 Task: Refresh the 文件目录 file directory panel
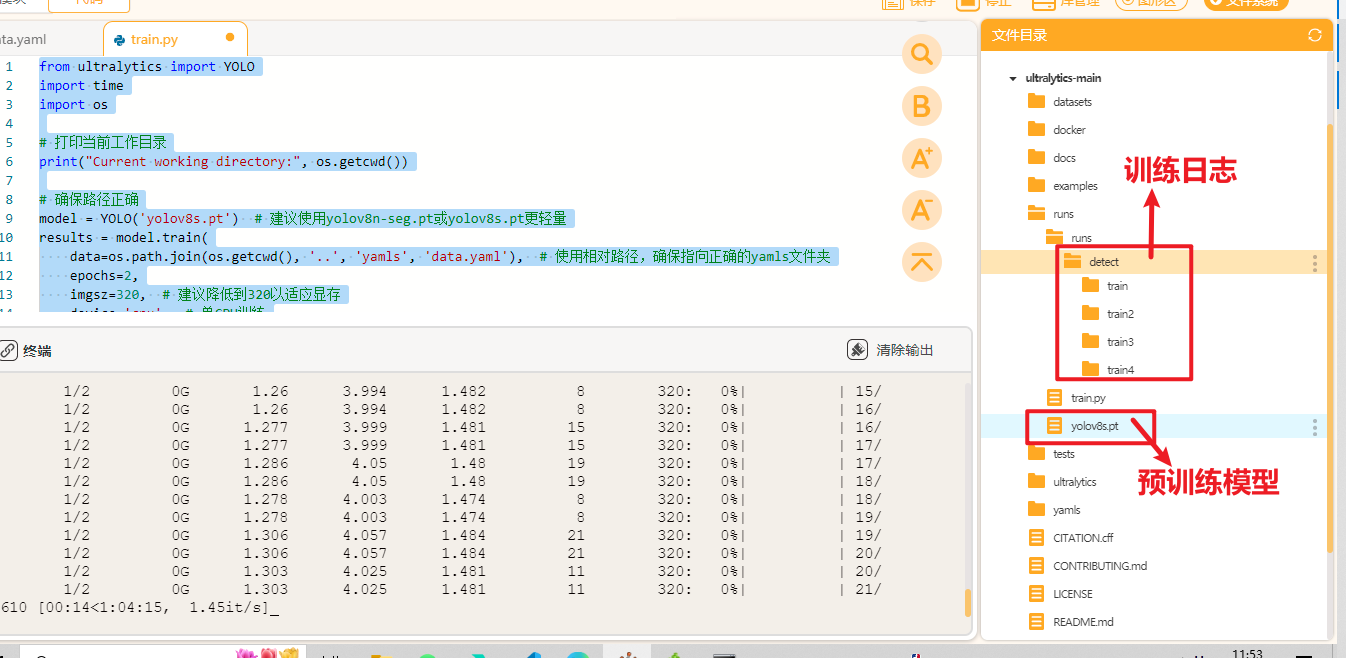1315,35
